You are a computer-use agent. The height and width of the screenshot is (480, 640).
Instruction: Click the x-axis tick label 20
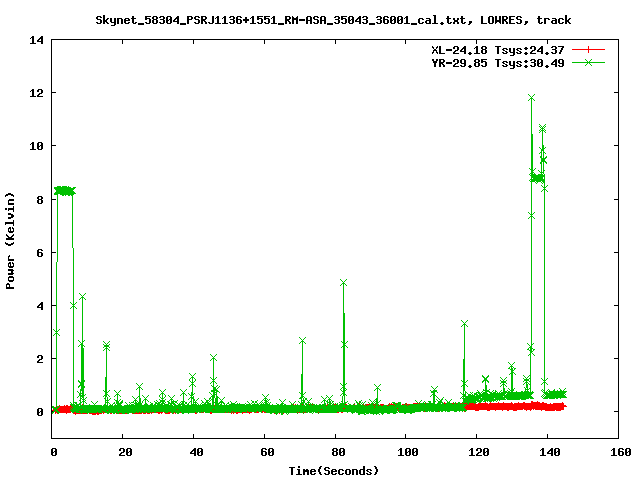pos(125,452)
